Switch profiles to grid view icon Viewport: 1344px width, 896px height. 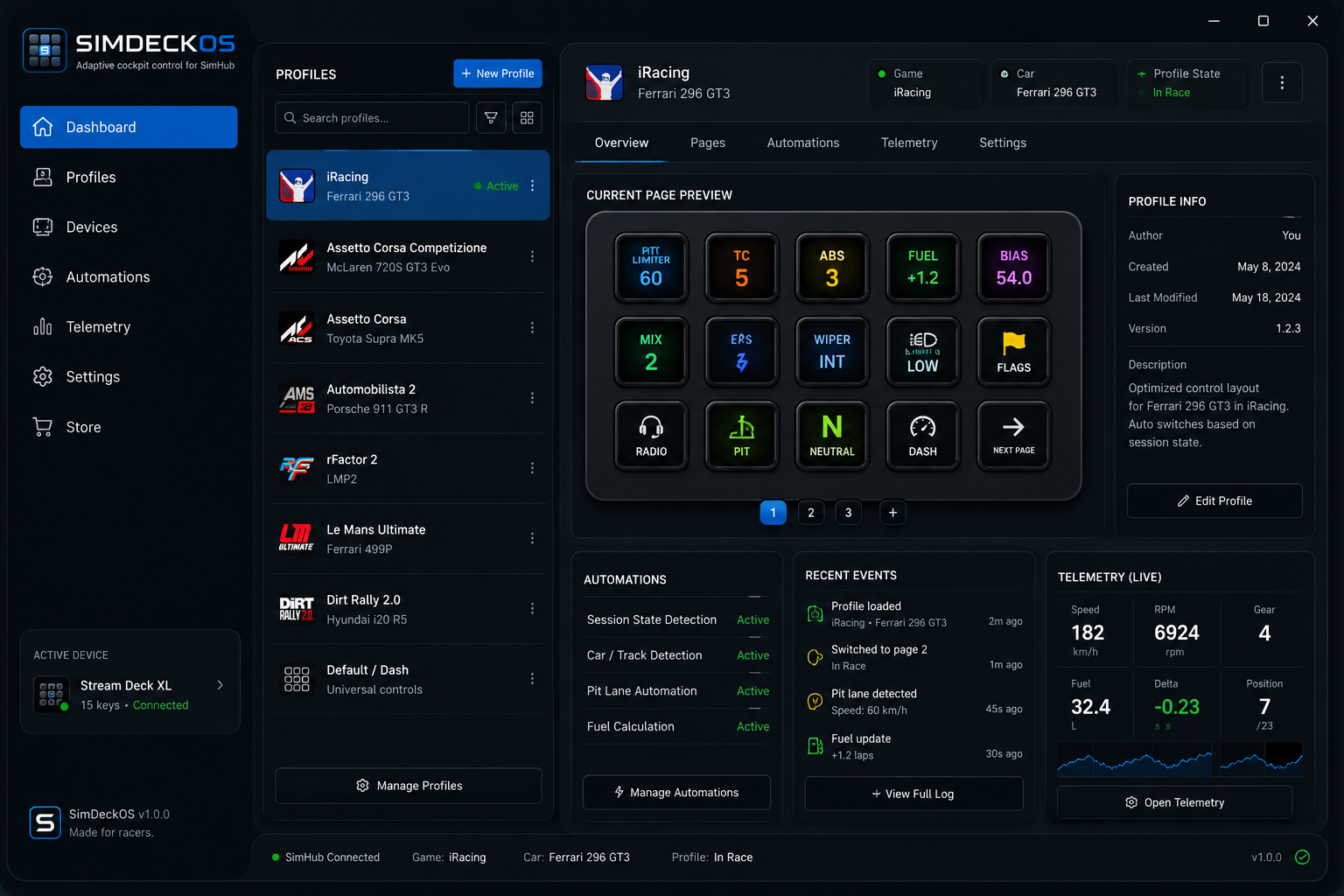coord(527,118)
